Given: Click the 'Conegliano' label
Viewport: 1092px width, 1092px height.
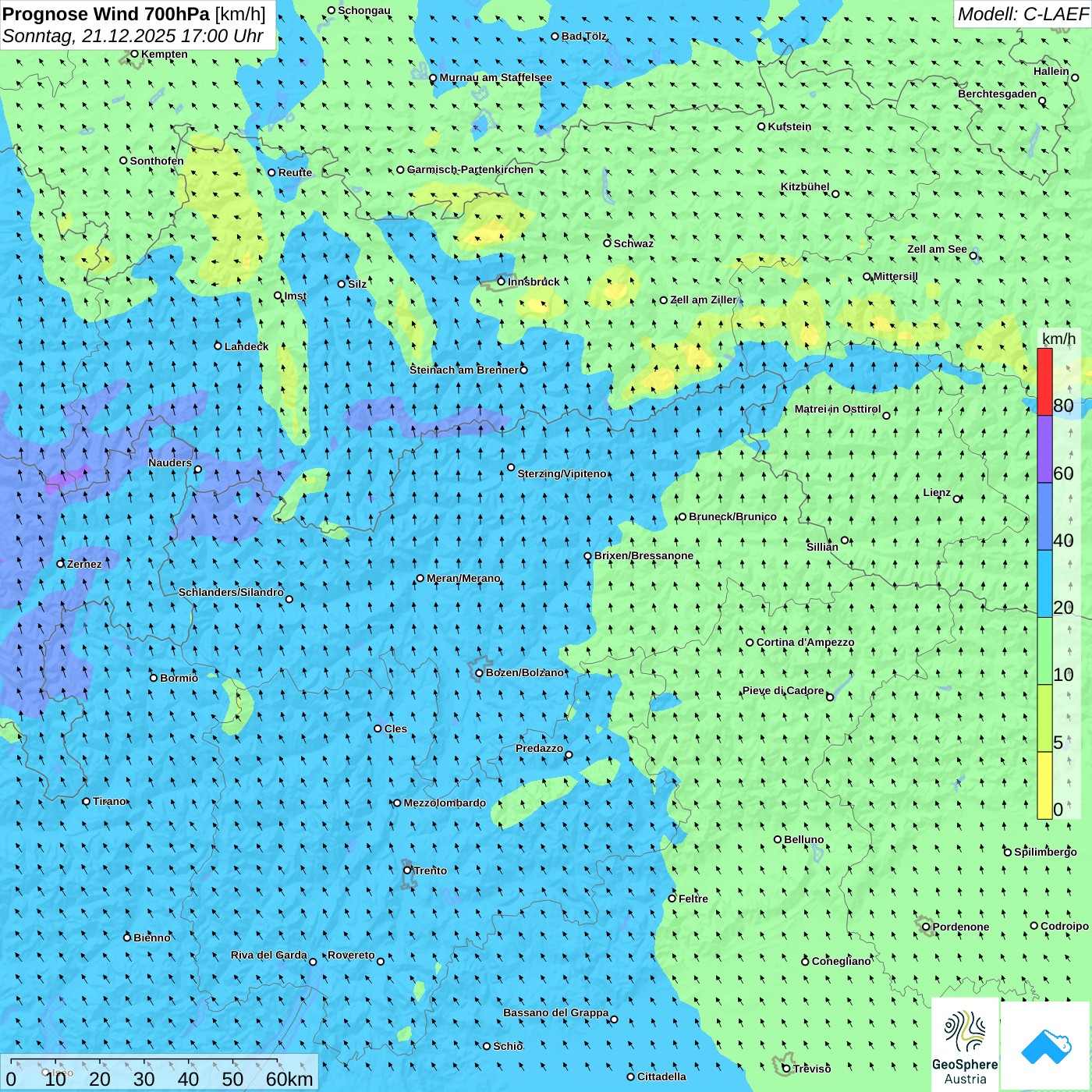Looking at the screenshot, I should pos(841,961).
